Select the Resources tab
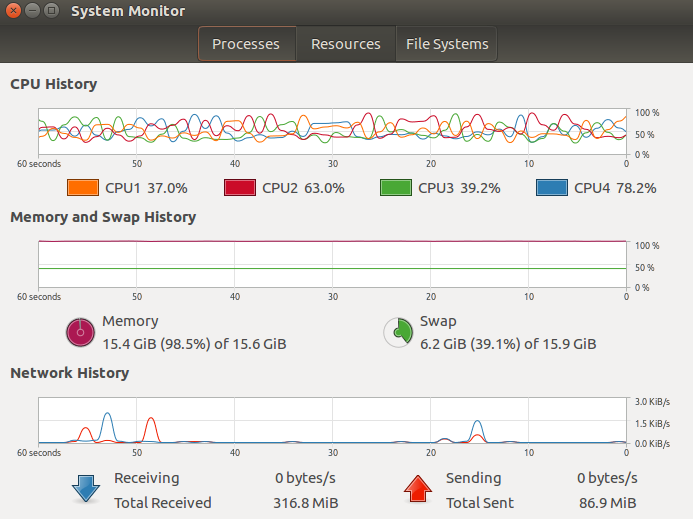This screenshot has height=519, width=693. pos(346,44)
